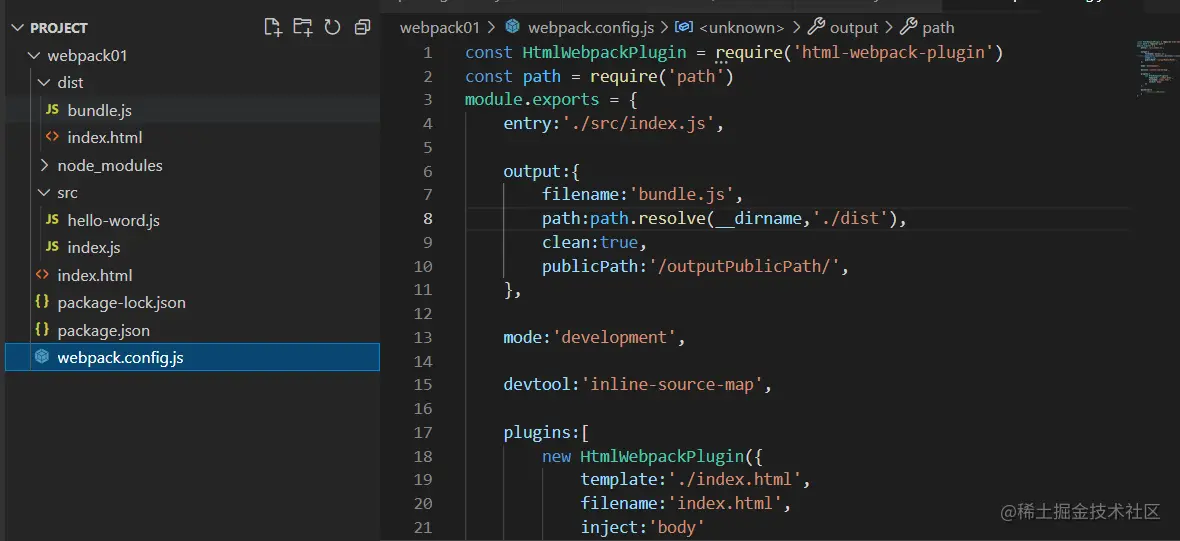The width and height of the screenshot is (1180, 541).
Task: Click path in the breadcrumb bar
Action: (x=938, y=28)
